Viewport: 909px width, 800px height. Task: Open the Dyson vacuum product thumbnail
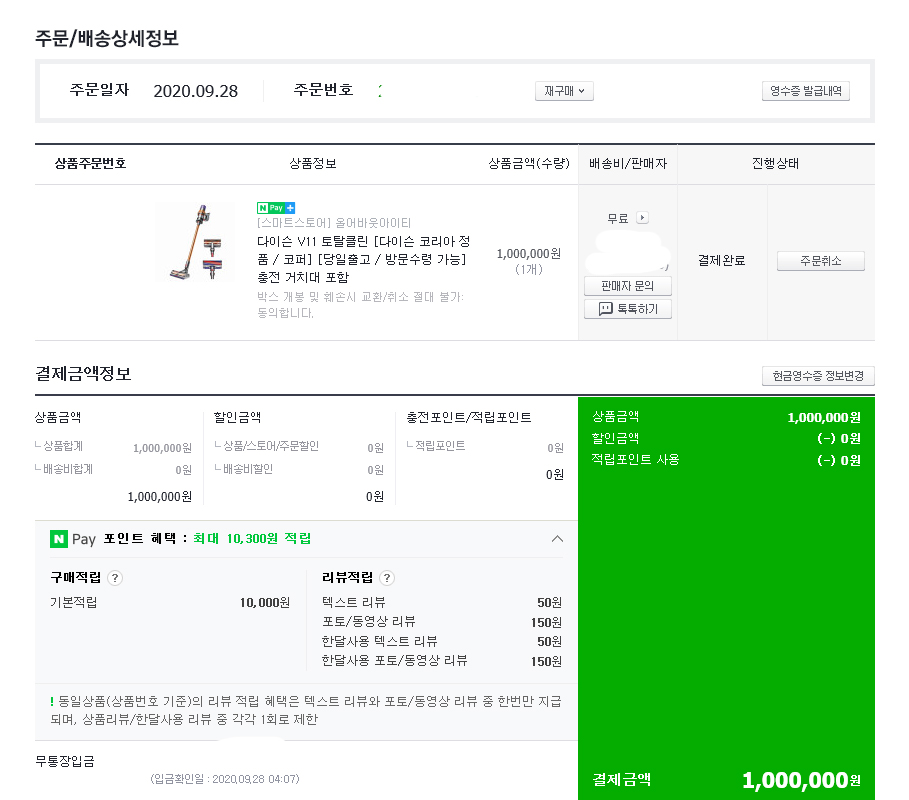tap(195, 243)
